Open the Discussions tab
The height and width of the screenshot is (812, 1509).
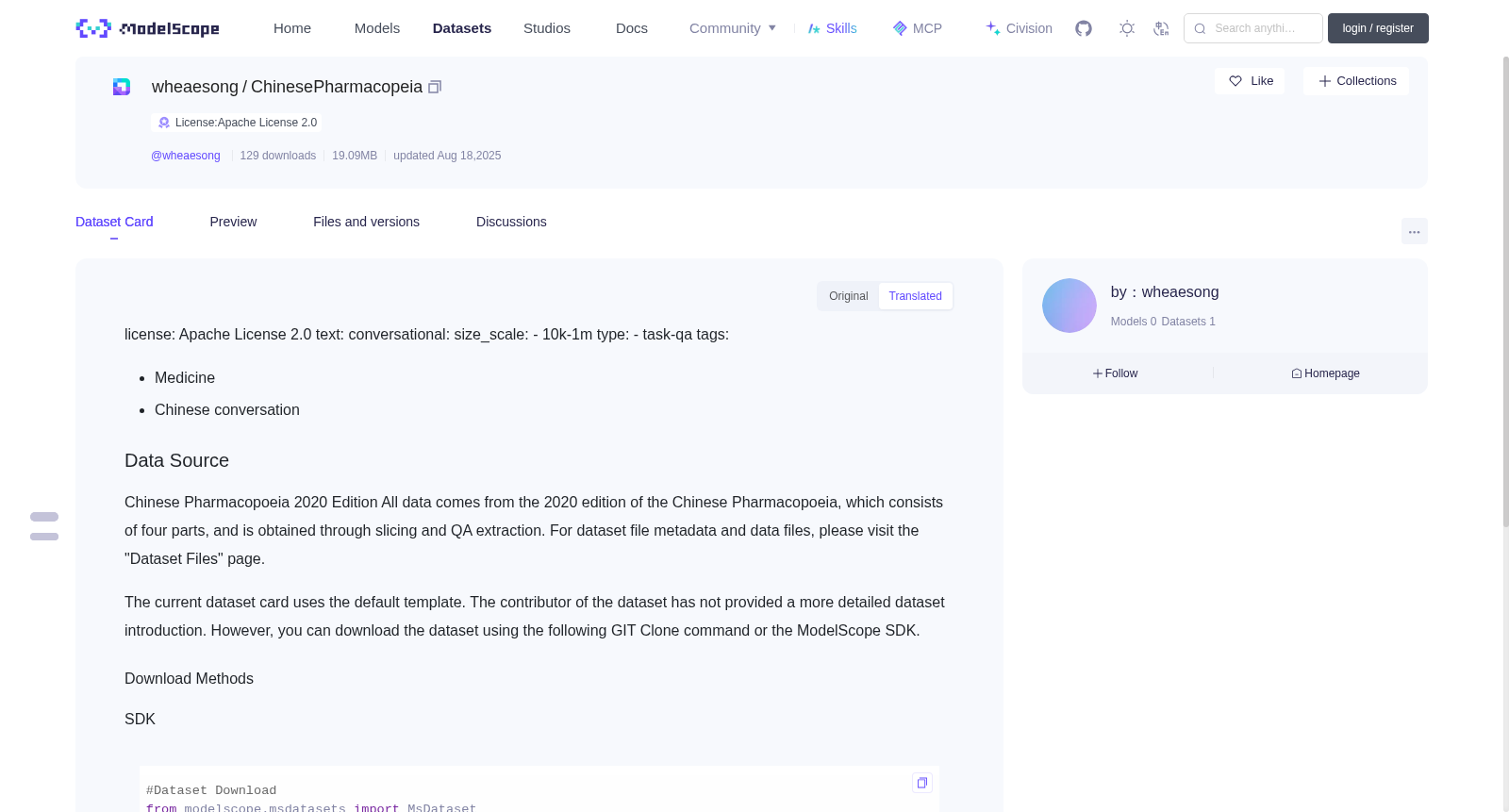point(511,222)
